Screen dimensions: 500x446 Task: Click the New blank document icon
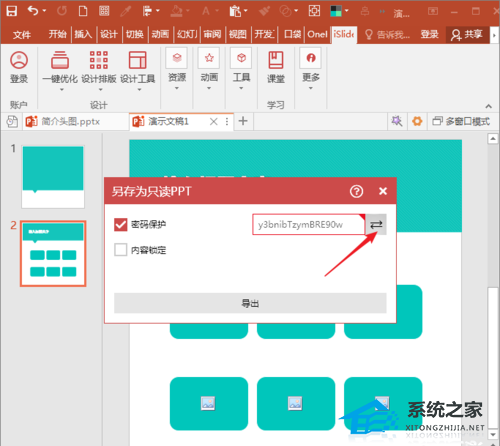[83, 11]
